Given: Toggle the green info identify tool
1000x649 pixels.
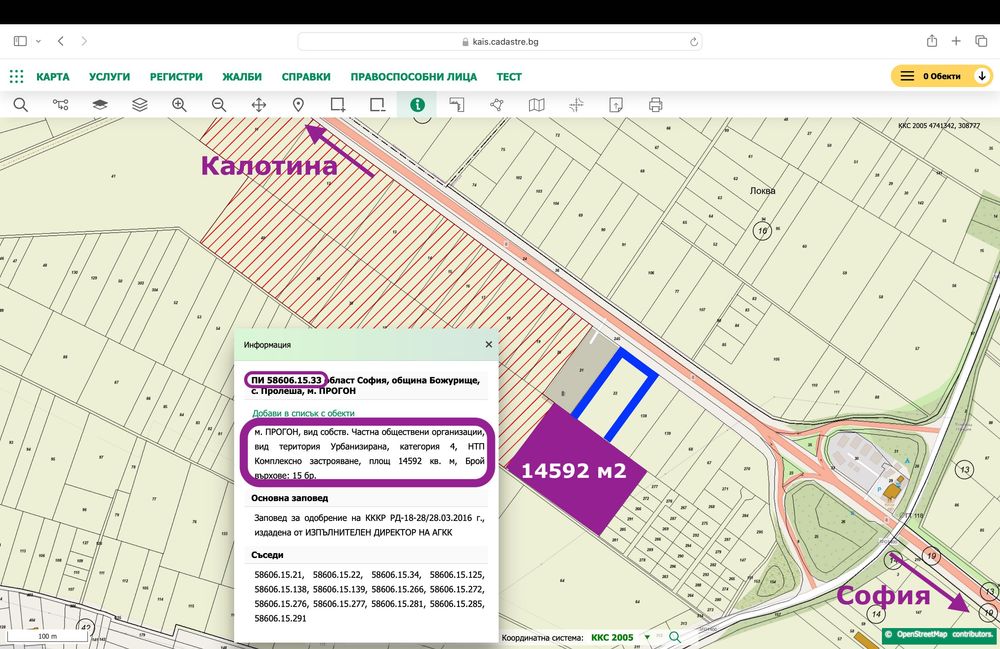Looking at the screenshot, I should click(417, 104).
